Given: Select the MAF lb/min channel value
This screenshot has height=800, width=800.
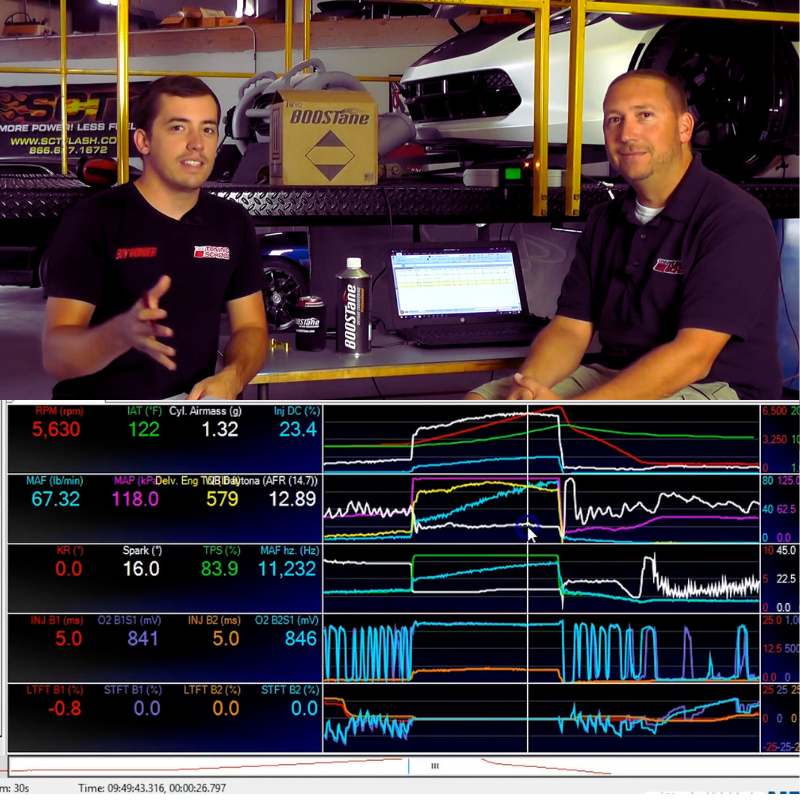Looking at the screenshot, I should tap(55, 499).
